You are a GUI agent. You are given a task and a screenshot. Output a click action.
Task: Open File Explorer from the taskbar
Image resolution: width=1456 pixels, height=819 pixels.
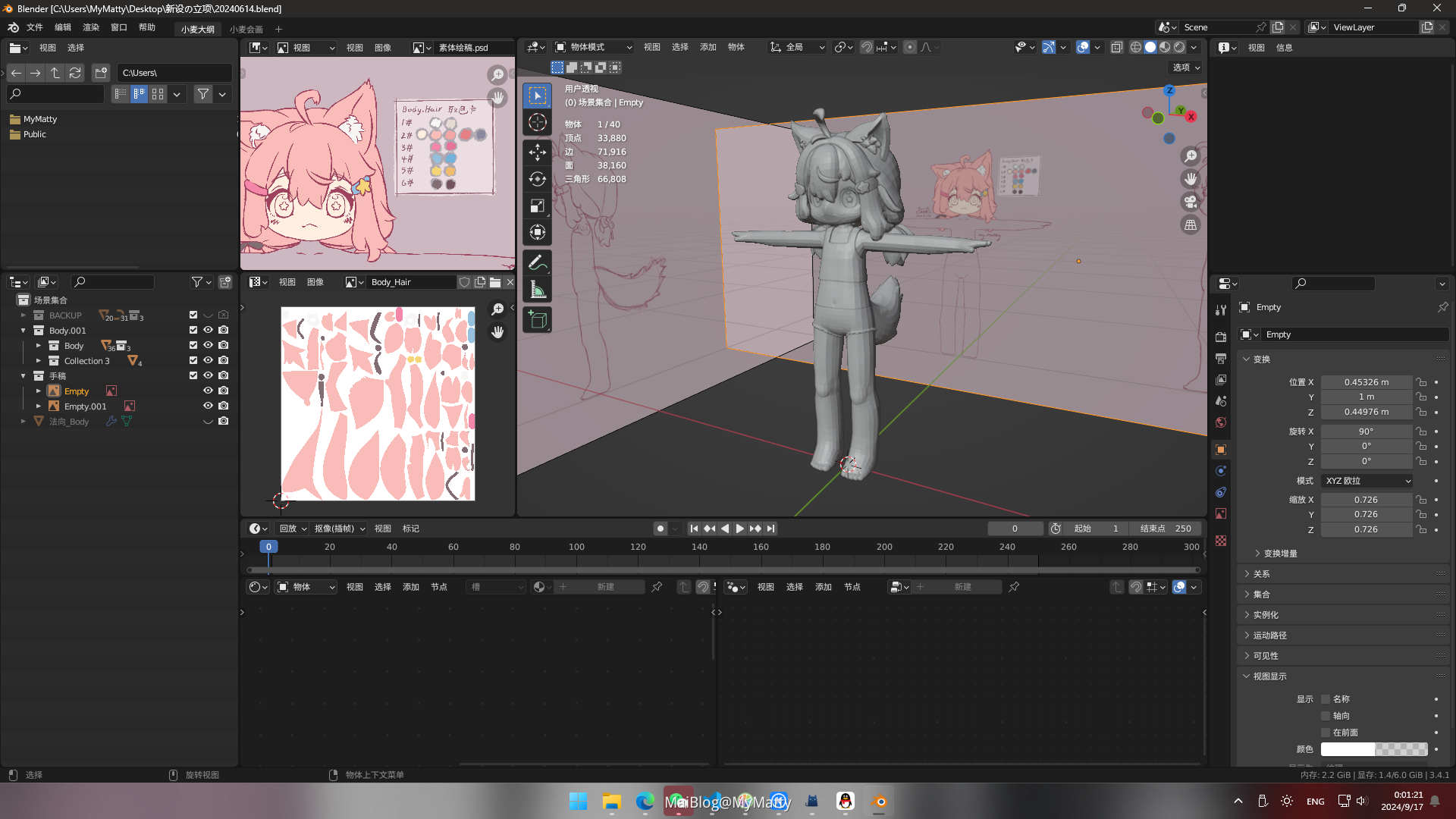click(x=611, y=802)
